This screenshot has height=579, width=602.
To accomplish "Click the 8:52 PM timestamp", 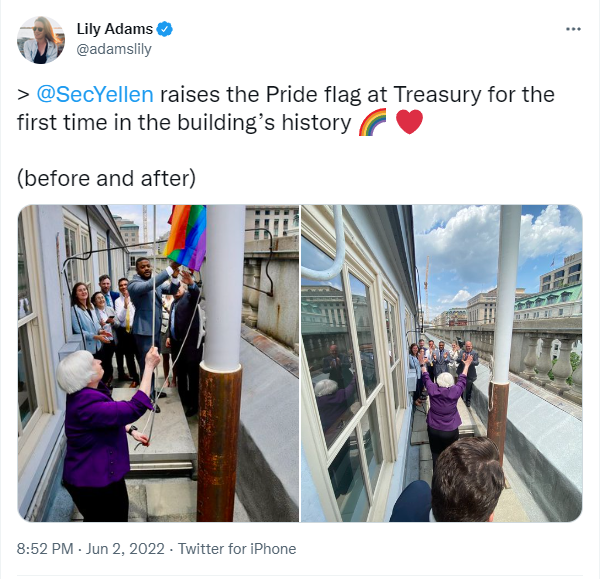I will click(45, 549).
